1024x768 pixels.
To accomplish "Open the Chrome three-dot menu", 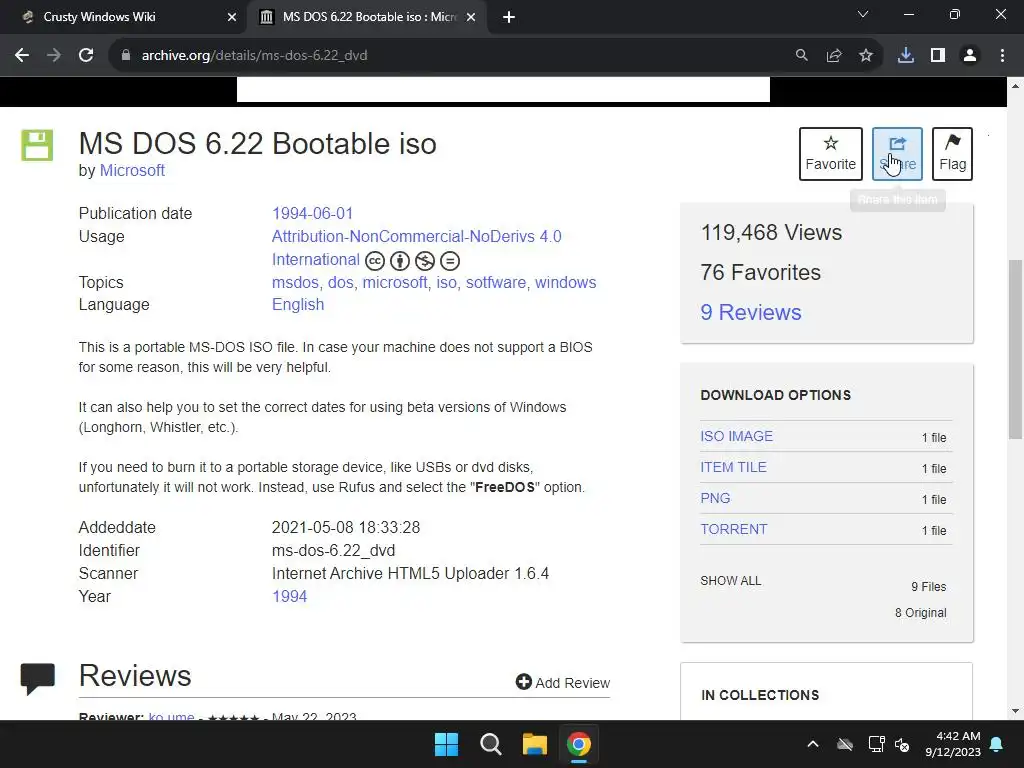I will coord(1002,56).
